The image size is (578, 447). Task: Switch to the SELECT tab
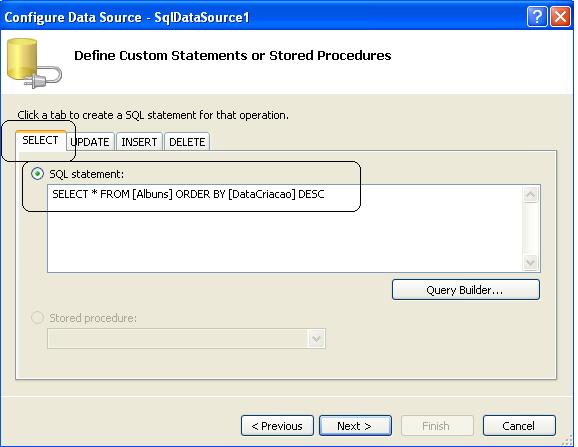pos(41,140)
